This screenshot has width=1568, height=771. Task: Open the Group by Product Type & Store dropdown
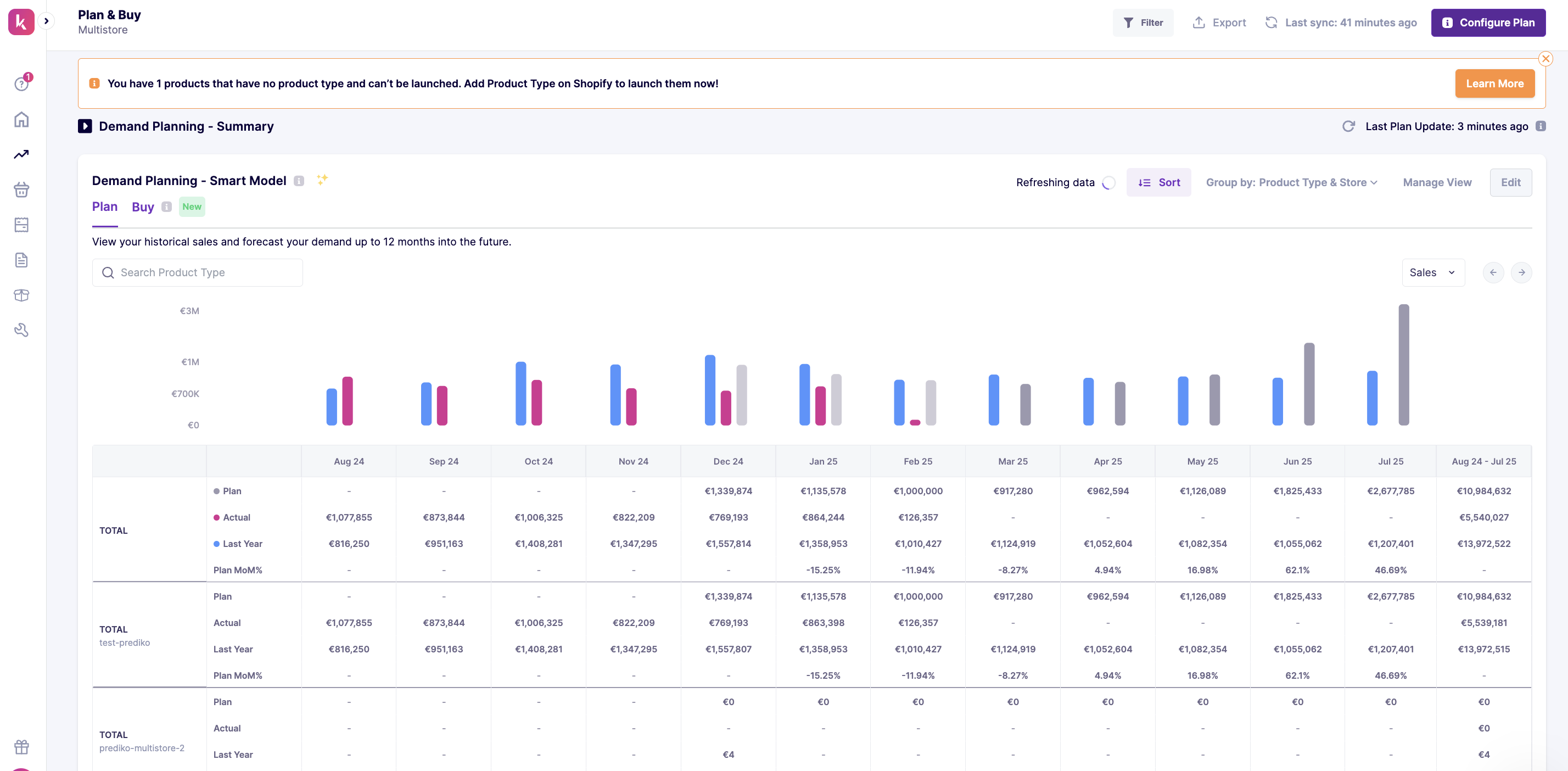coord(1292,183)
